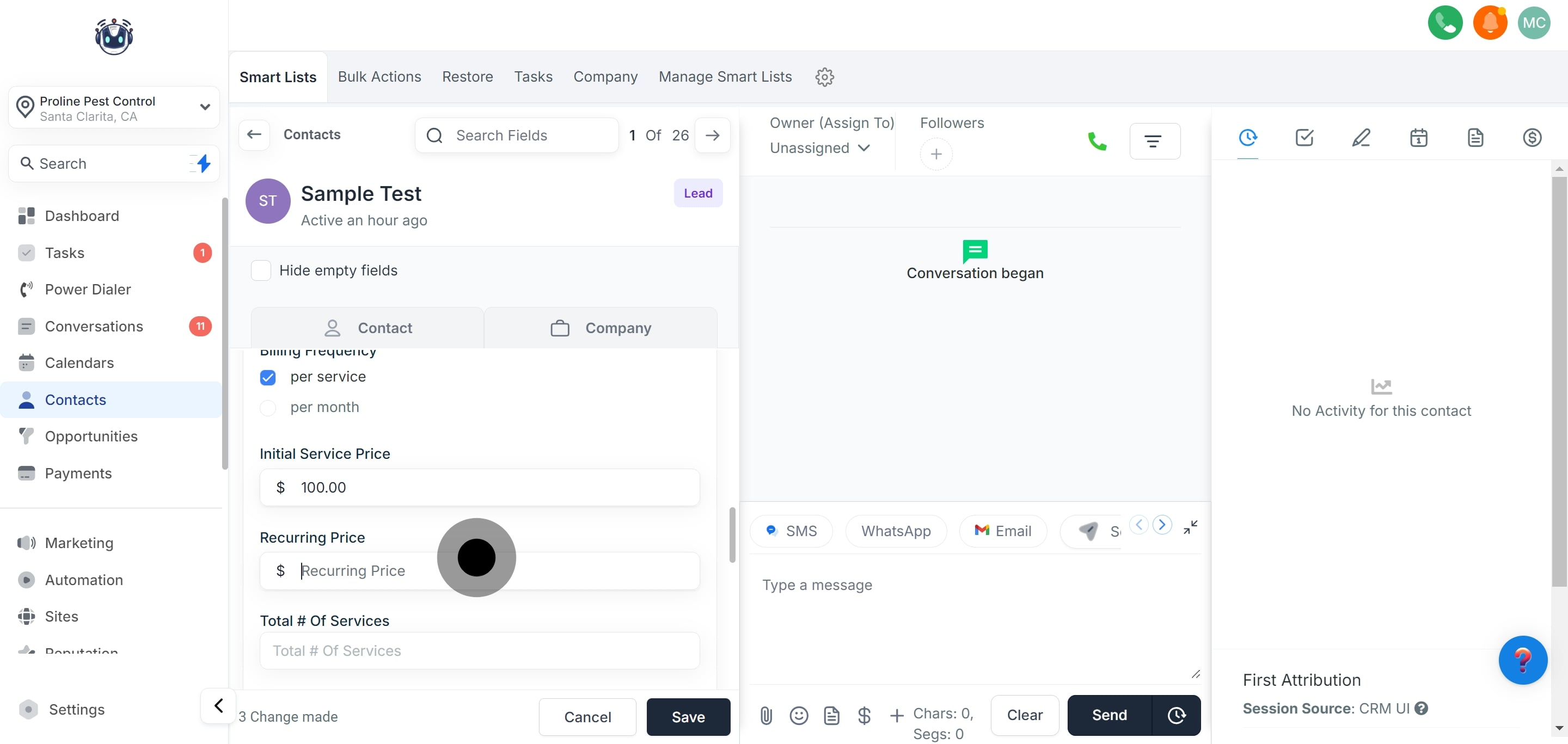Open the filter icon in conversation header
Screen dimensions: 1568x744
point(1154,141)
